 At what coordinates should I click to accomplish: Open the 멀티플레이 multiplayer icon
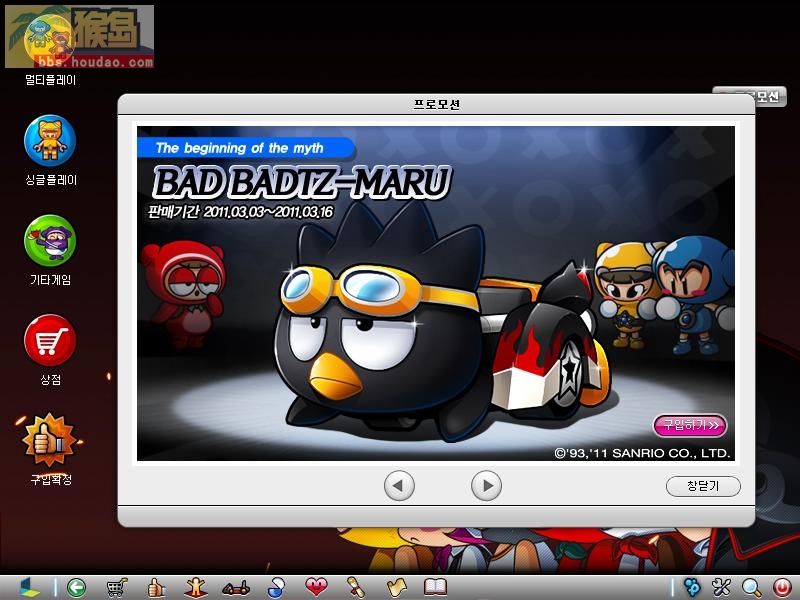[x=50, y=45]
